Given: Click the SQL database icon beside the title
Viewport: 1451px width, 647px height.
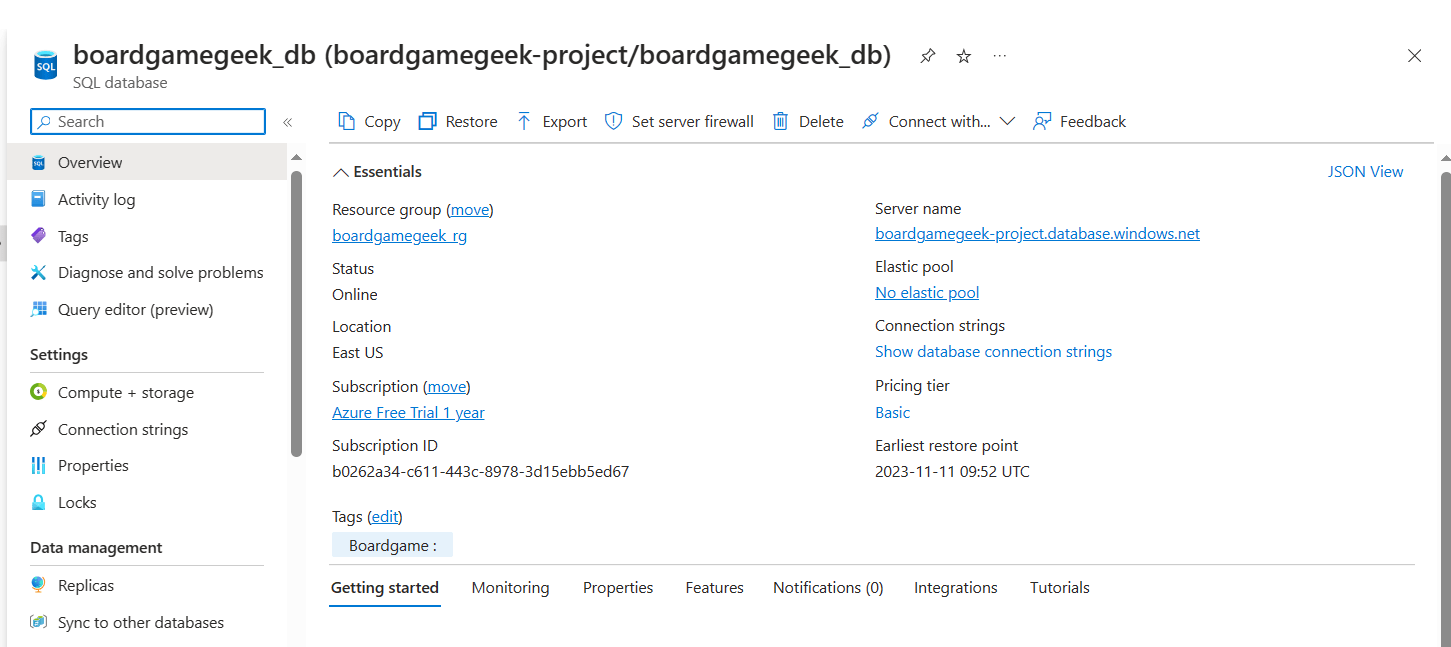Looking at the screenshot, I should tap(46, 66).
